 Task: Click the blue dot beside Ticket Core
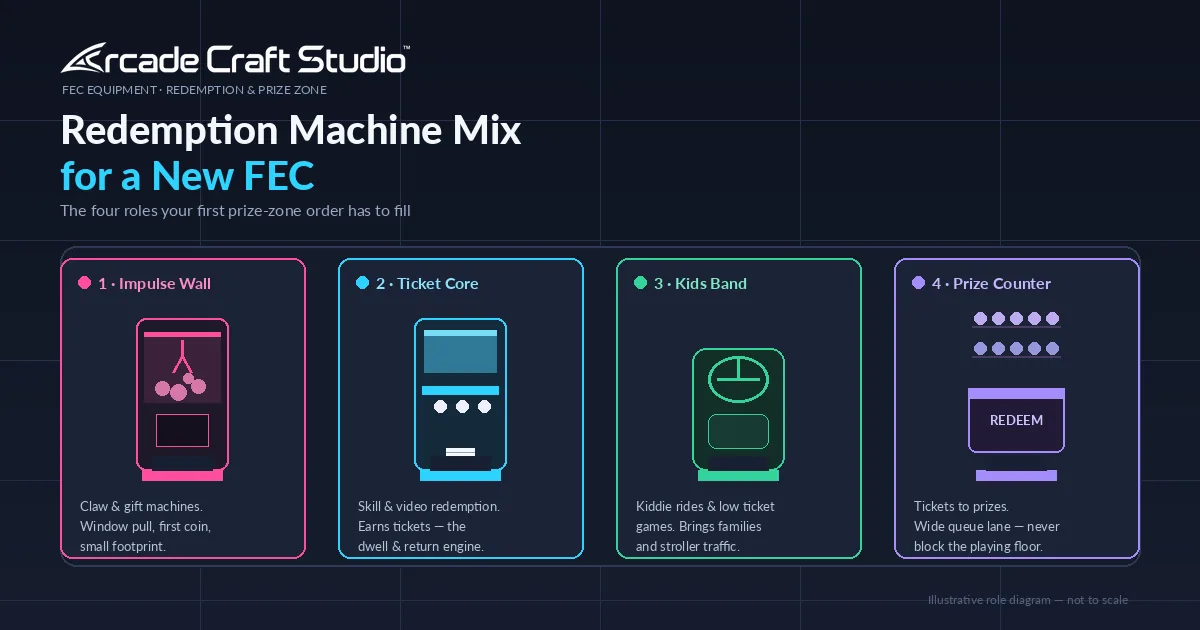click(363, 283)
